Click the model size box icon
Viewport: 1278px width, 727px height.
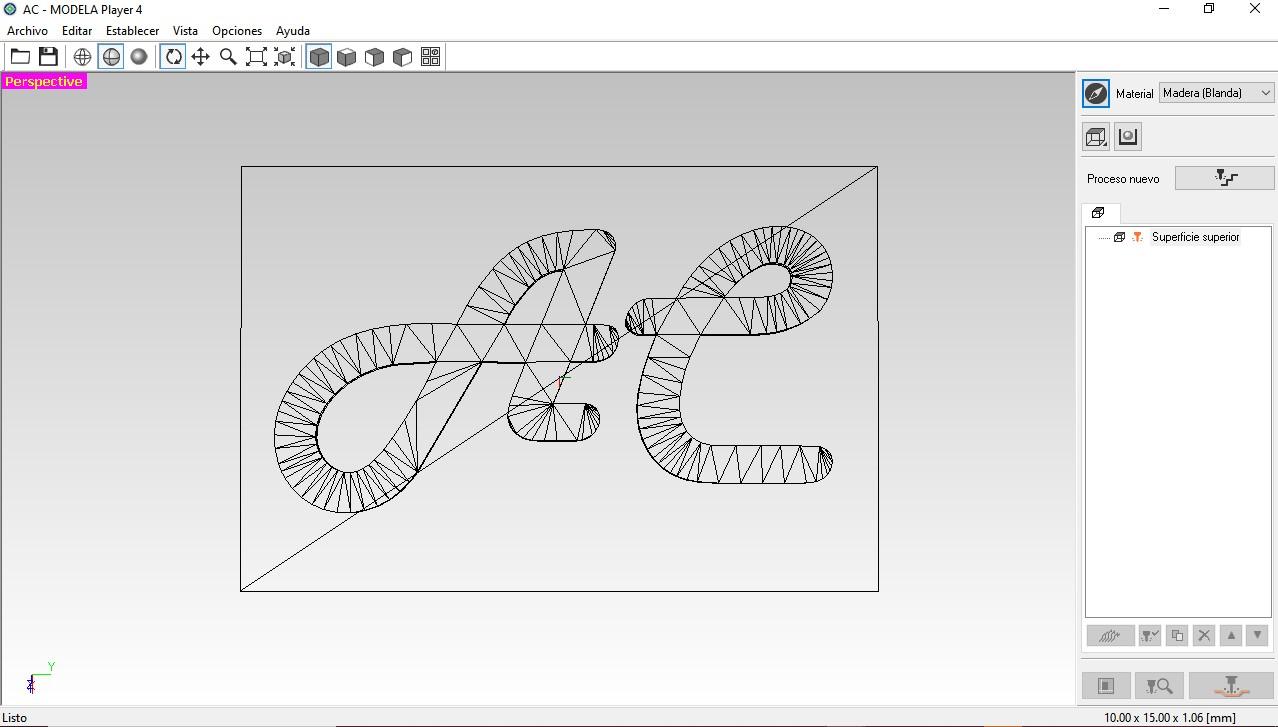(x=1097, y=137)
